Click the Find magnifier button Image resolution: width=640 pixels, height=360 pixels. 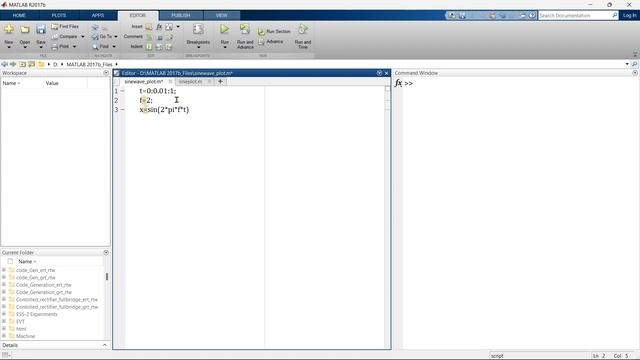pos(101,47)
